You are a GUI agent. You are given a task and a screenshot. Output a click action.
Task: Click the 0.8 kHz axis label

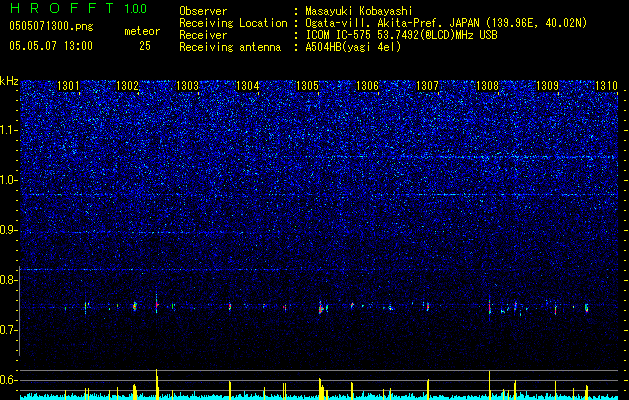[9, 280]
